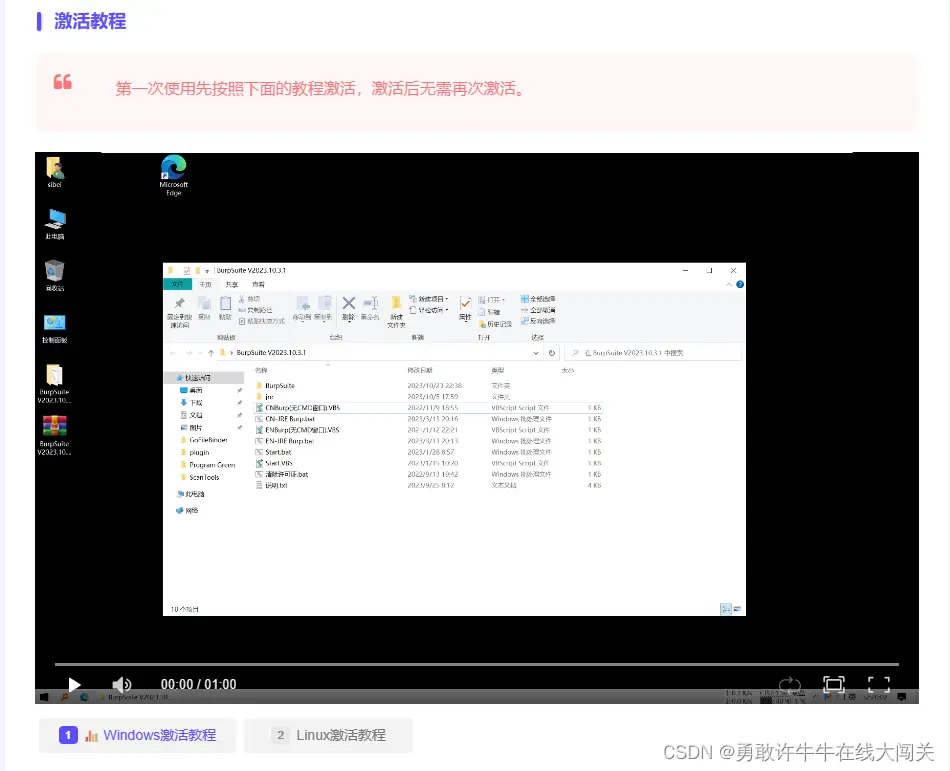Switch to large icons view in status bar
The height and width of the screenshot is (771, 950).
click(737, 609)
